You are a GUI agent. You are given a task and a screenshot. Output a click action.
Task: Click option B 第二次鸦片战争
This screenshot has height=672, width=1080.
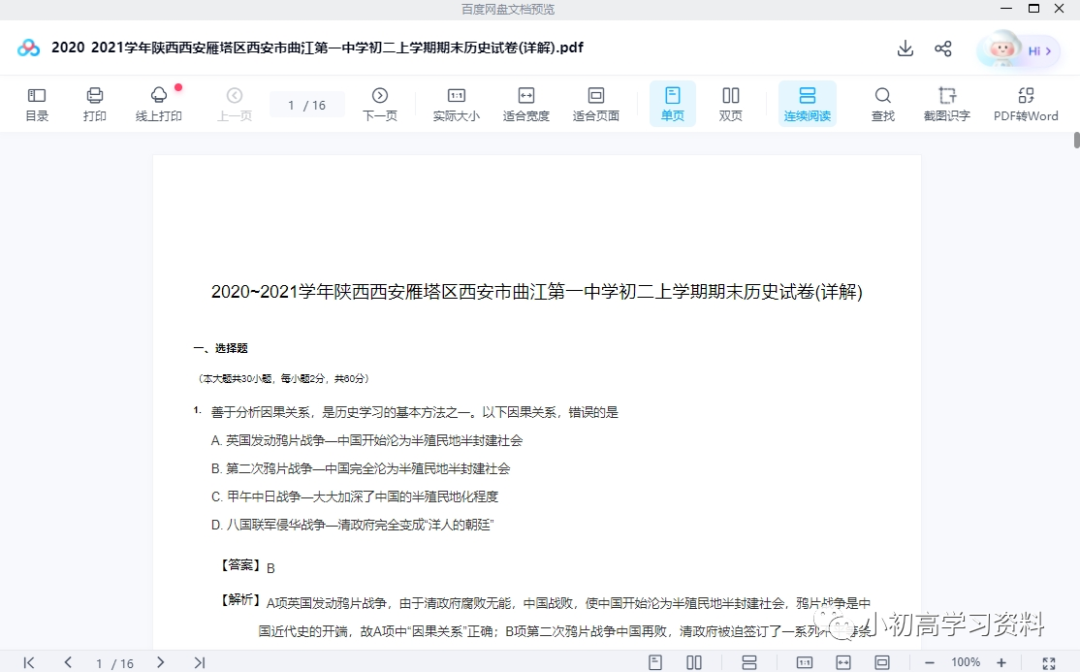tap(360, 469)
